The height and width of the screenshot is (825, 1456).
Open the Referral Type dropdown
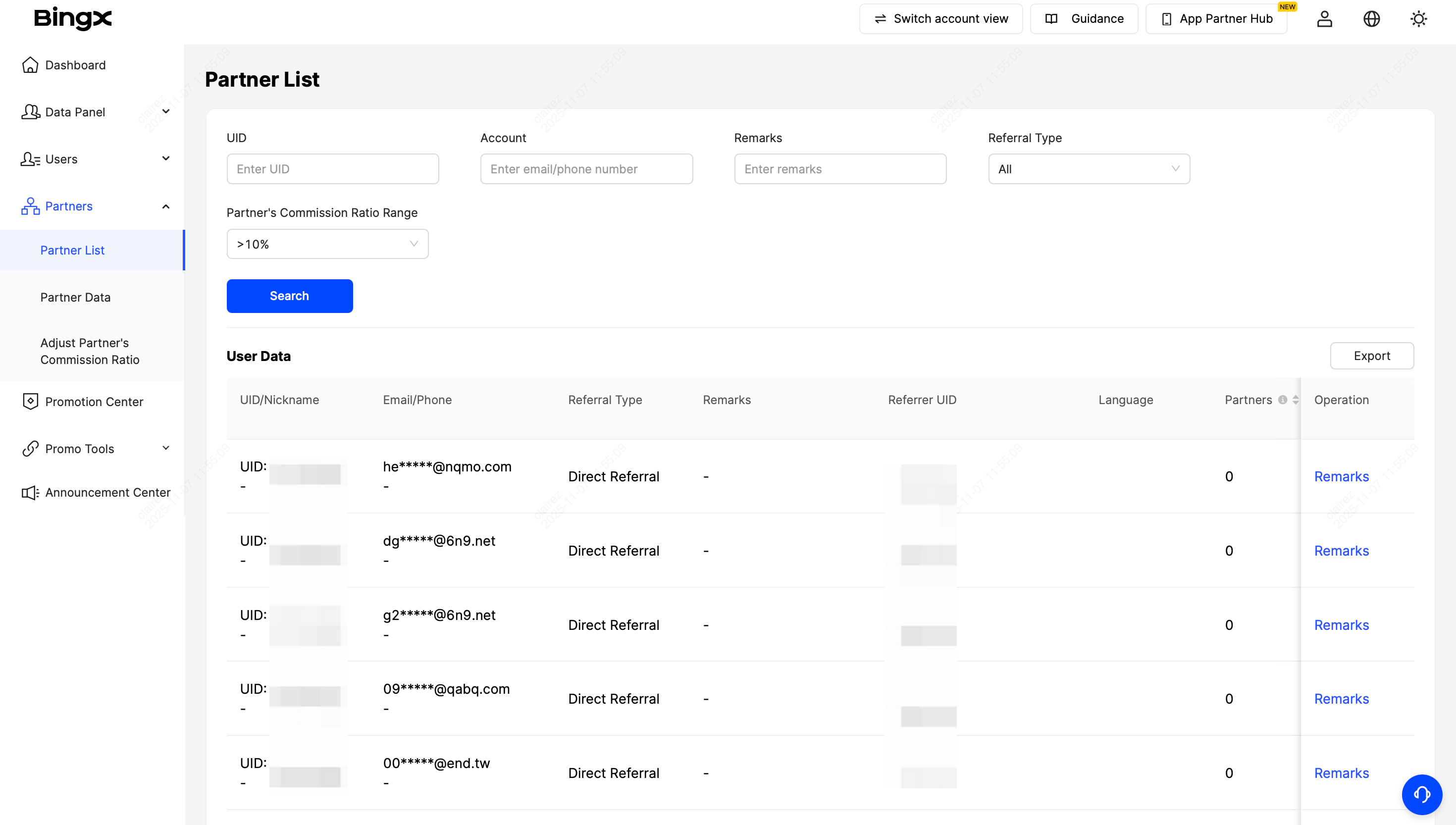(1089, 169)
